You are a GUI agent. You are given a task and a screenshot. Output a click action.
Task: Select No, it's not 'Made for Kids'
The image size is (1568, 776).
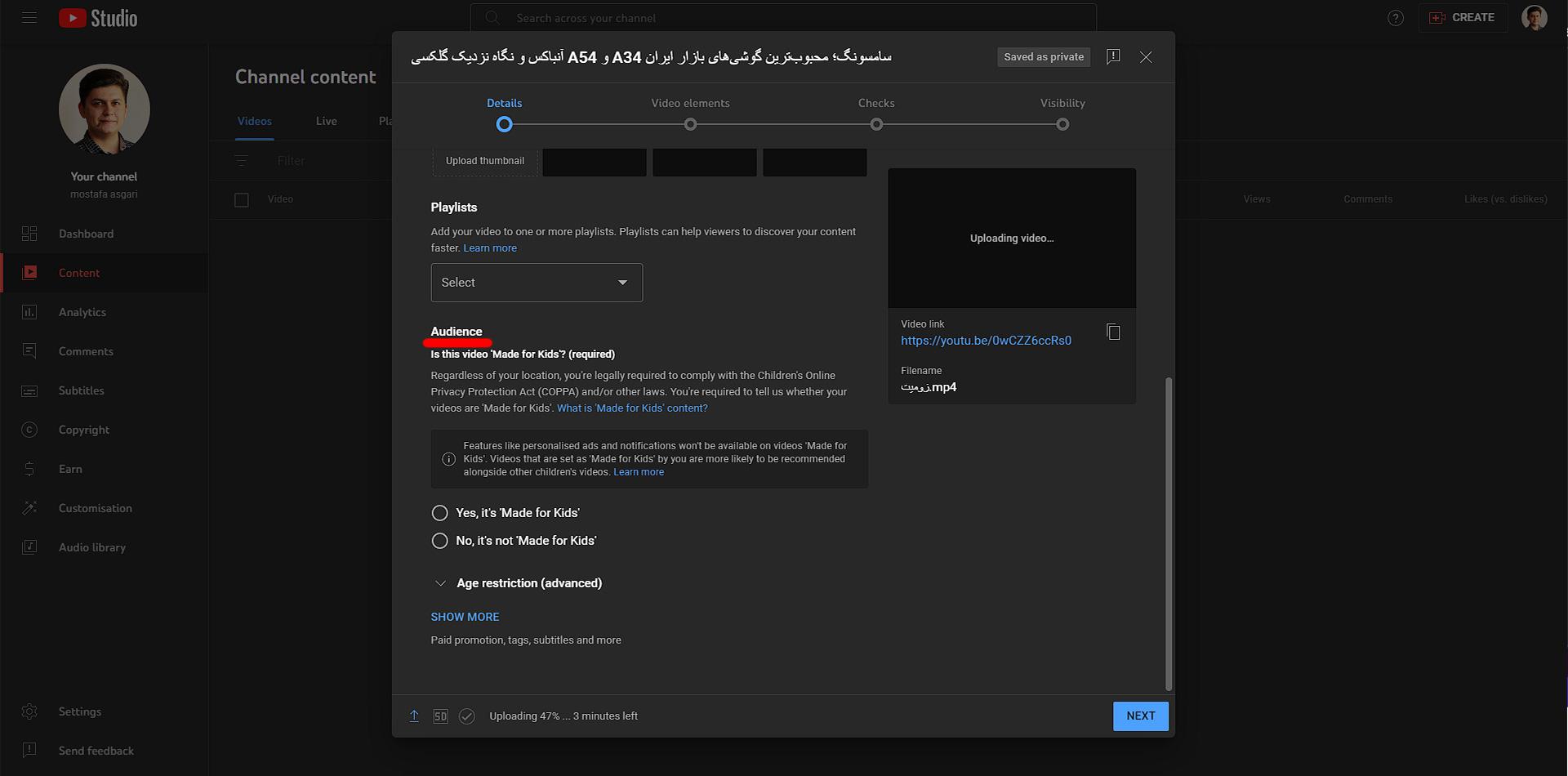coord(439,541)
